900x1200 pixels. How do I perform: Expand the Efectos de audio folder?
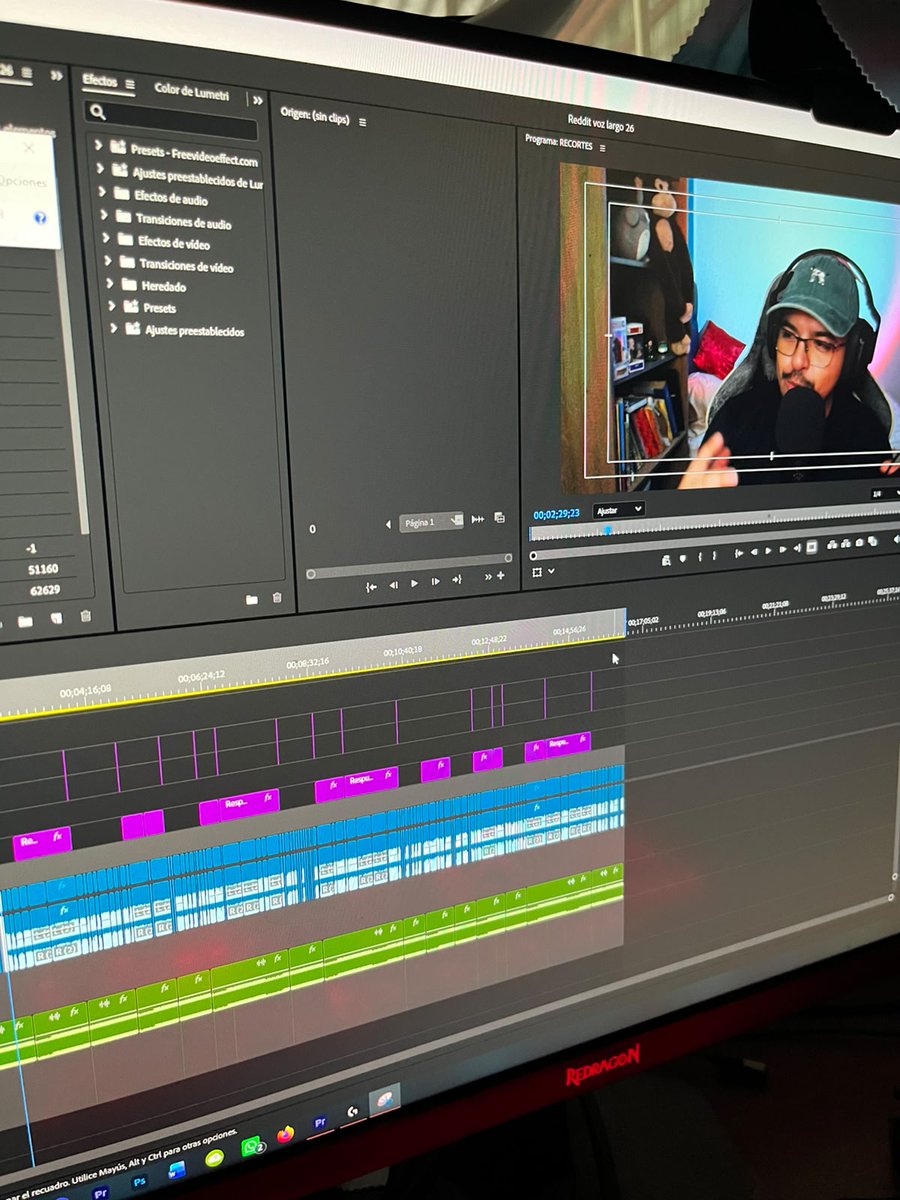pyautogui.click(x=102, y=192)
